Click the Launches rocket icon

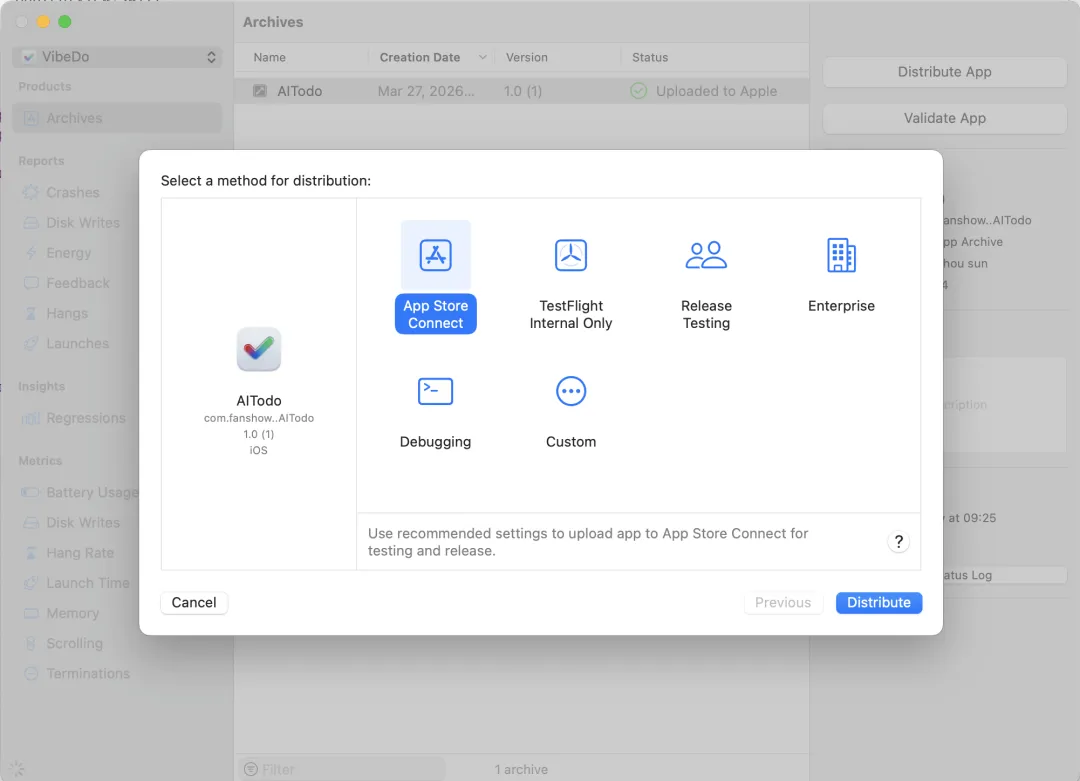[31, 343]
